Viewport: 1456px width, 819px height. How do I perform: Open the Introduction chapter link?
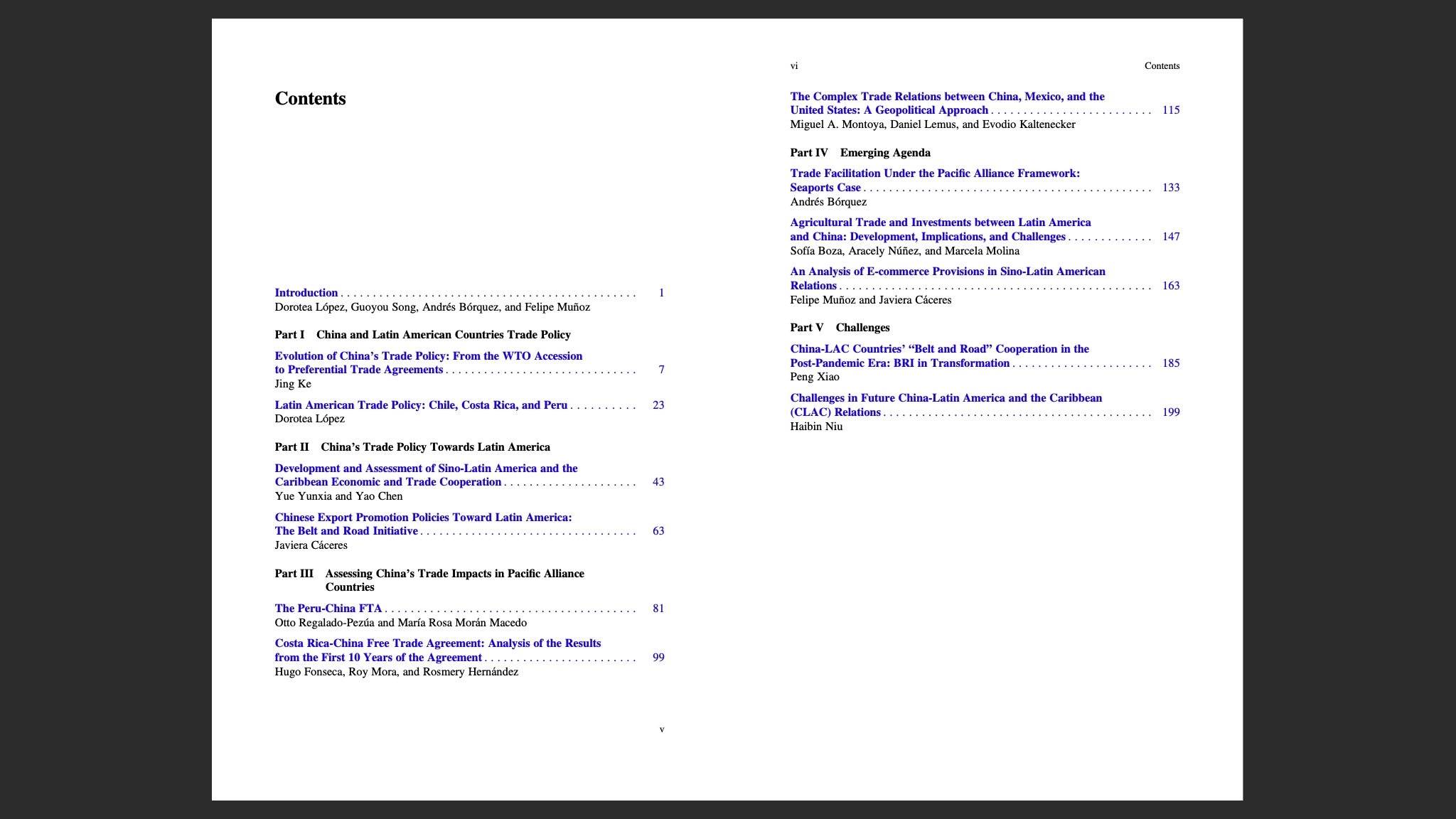point(306,292)
